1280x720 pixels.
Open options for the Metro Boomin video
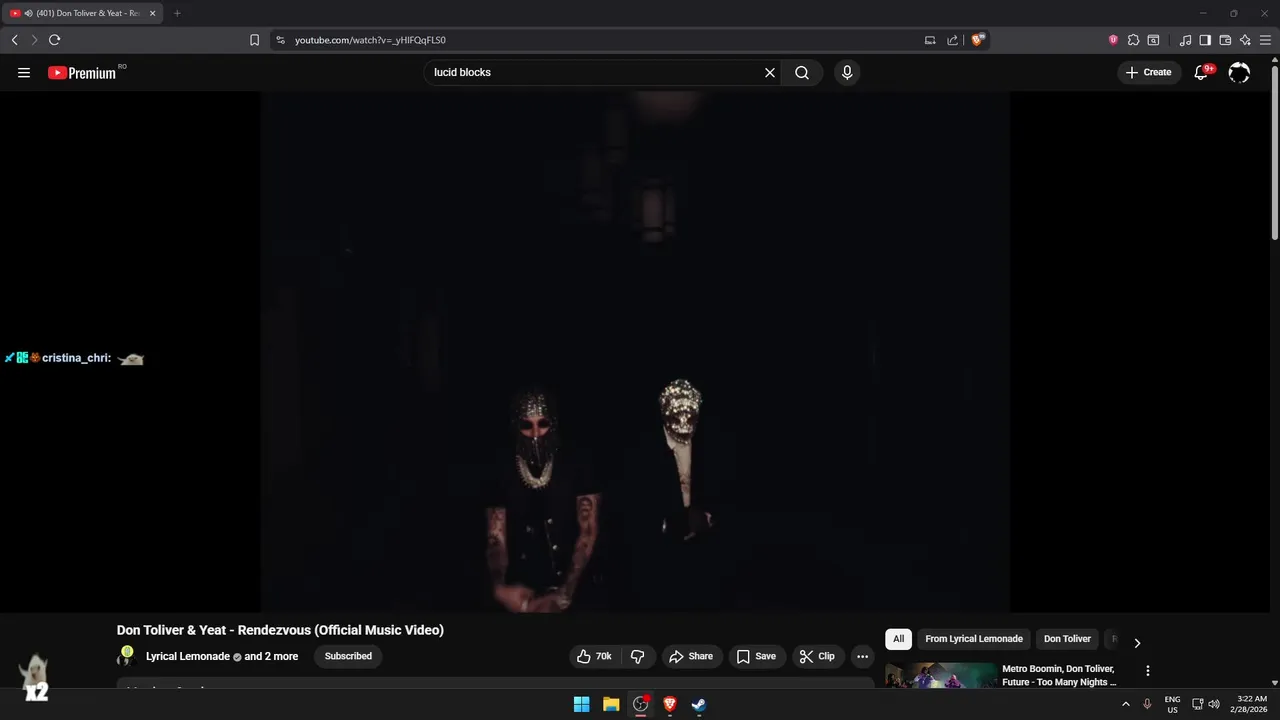point(1148,670)
